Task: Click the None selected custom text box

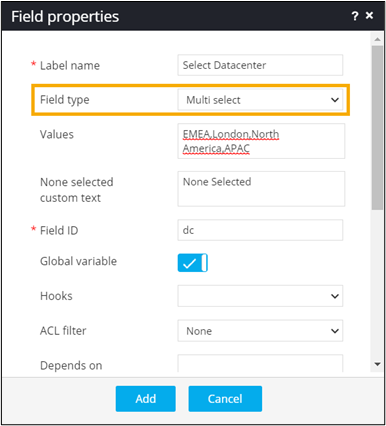Action: pyautogui.click(x=261, y=189)
